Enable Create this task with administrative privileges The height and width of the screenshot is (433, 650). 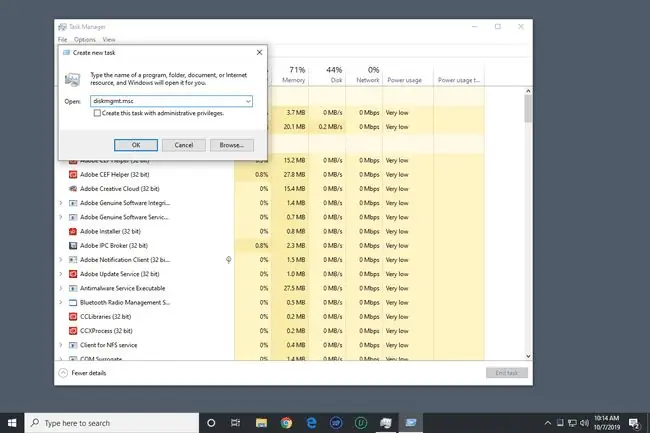pos(97,113)
